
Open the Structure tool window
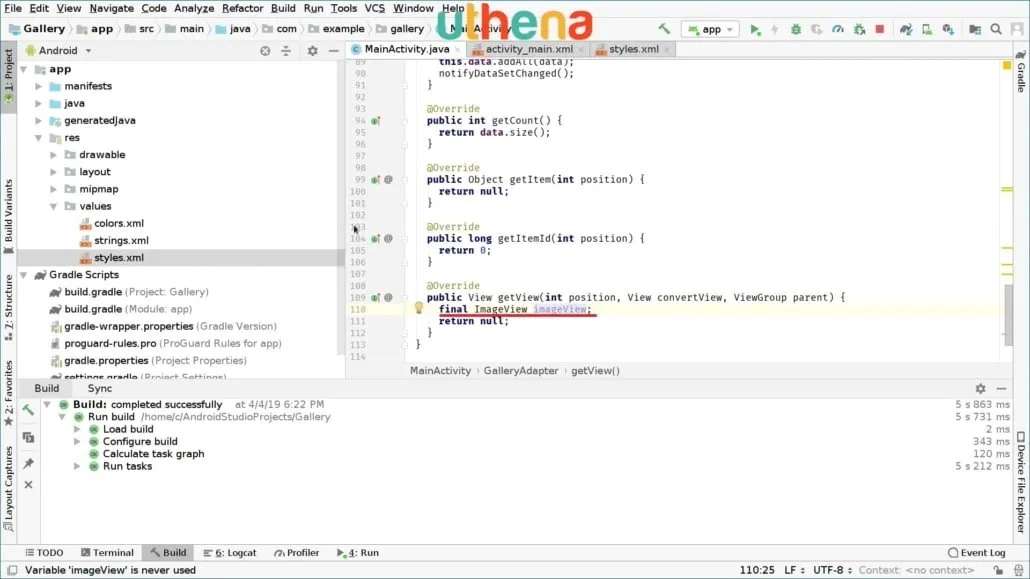(9, 307)
